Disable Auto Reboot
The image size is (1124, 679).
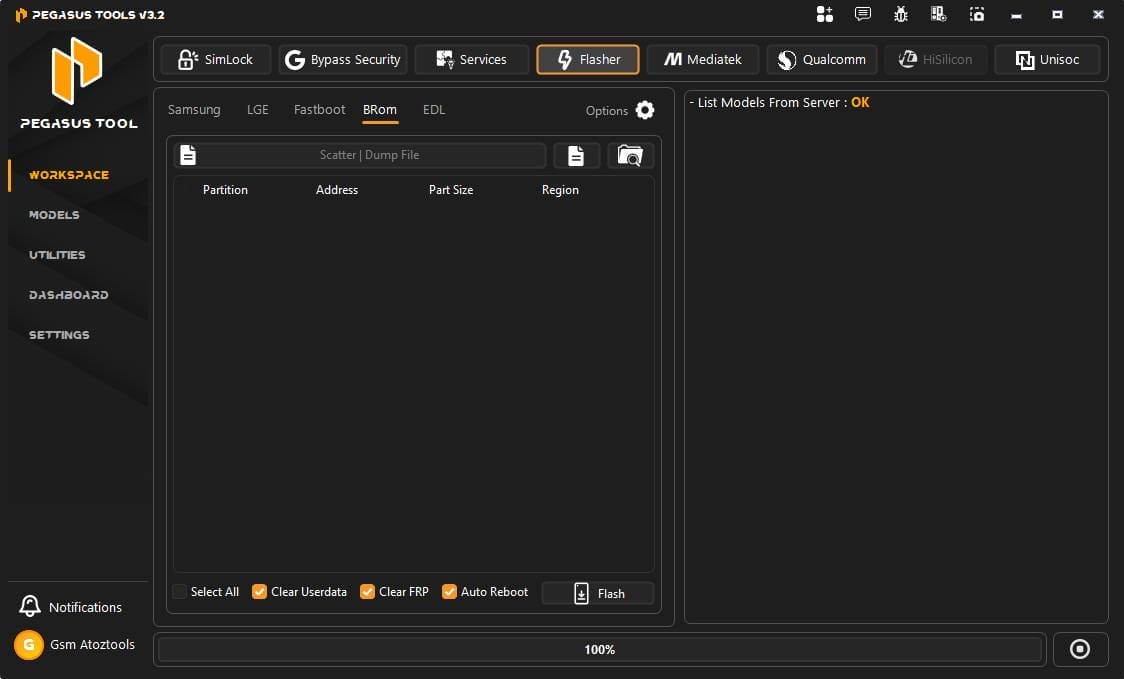click(x=449, y=592)
